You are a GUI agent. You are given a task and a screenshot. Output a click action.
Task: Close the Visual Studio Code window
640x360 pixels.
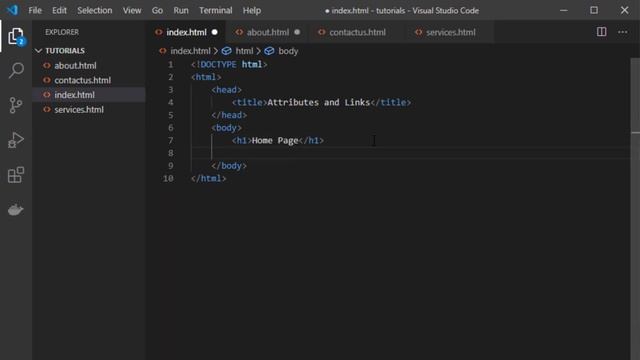pyautogui.click(x=624, y=10)
